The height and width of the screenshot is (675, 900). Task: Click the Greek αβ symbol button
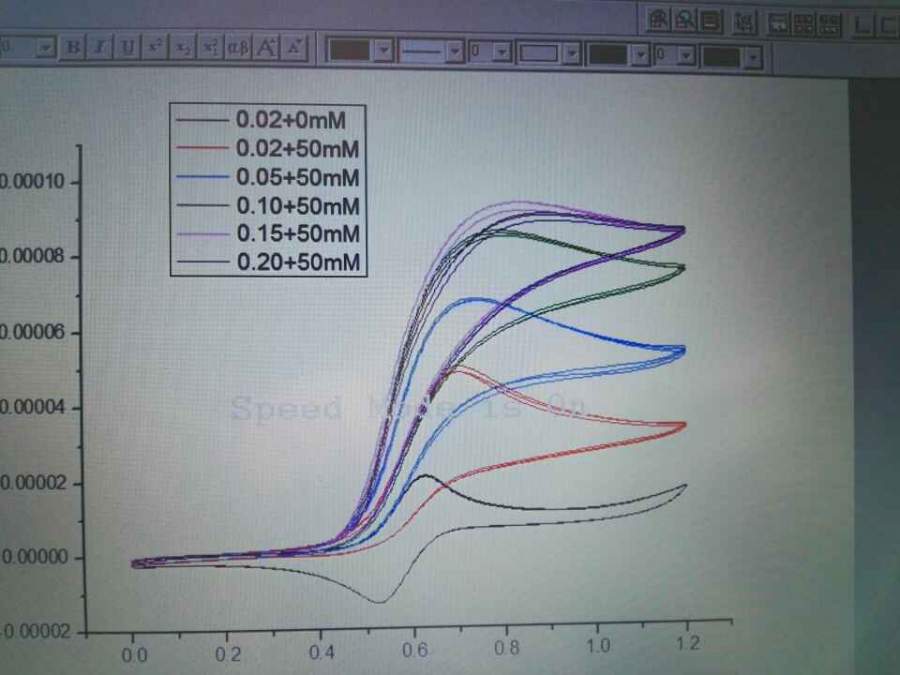(238, 47)
